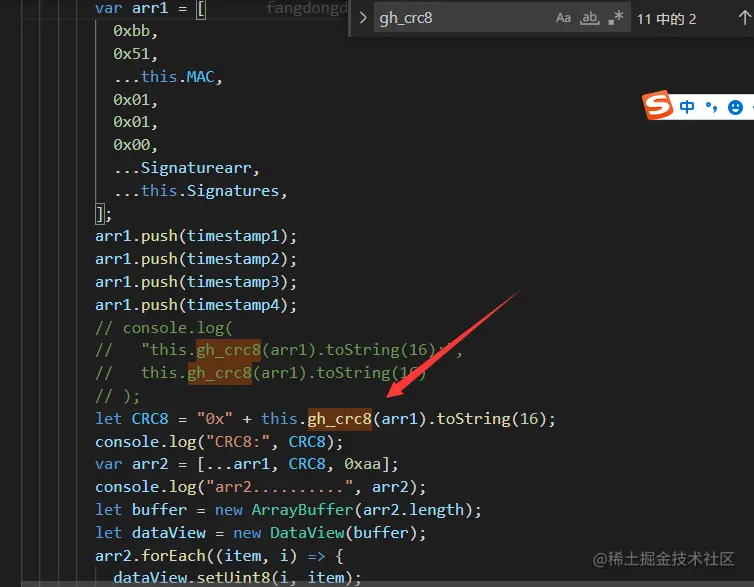Click the "arr2.forEach((item, i) =>" line
Image resolution: width=754 pixels, height=587 pixels.
[x=219, y=556]
